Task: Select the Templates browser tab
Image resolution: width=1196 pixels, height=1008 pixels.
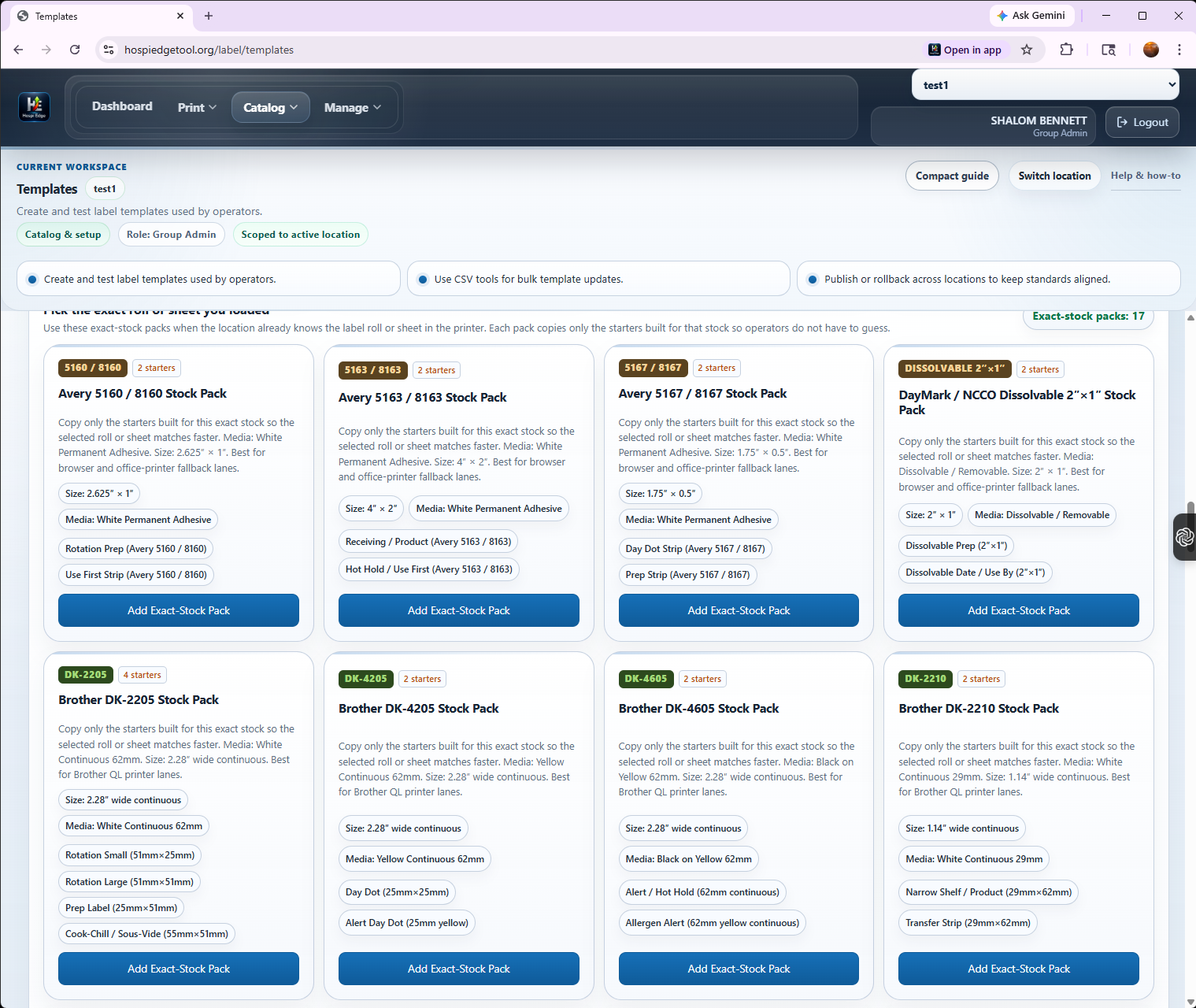Action: tap(101, 16)
